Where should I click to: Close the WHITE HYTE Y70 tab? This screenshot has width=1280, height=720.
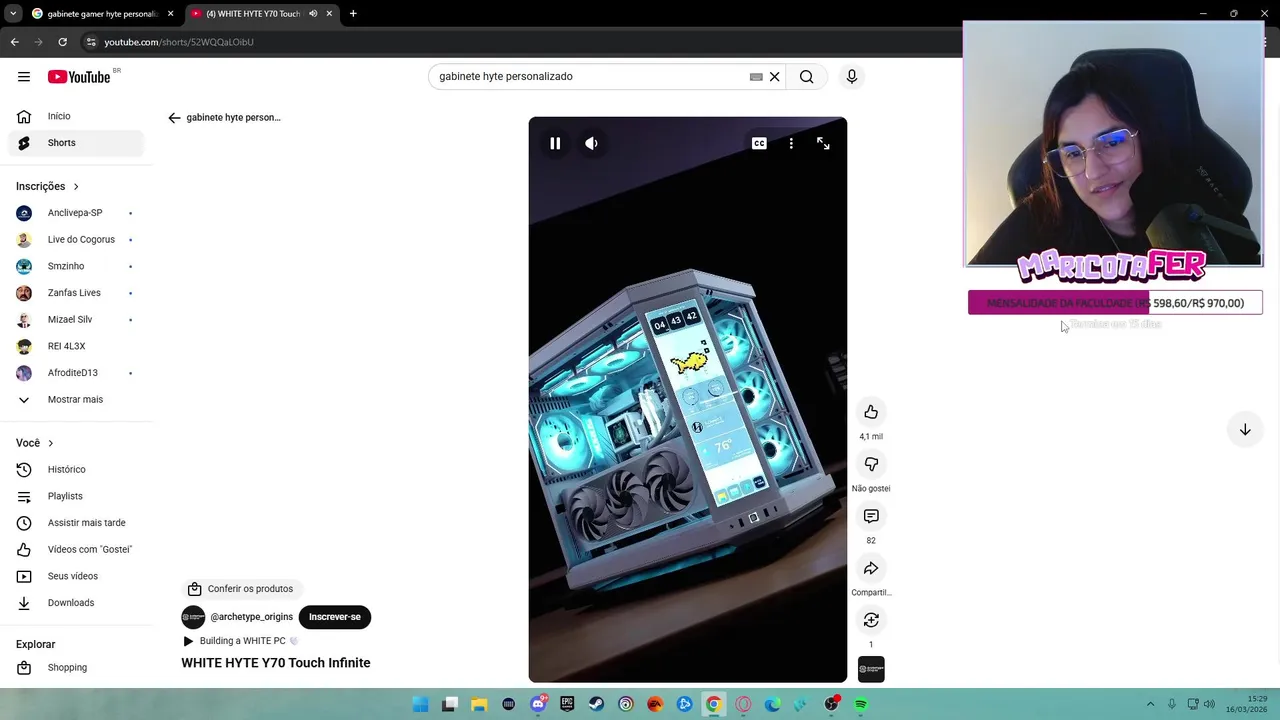pos(329,14)
